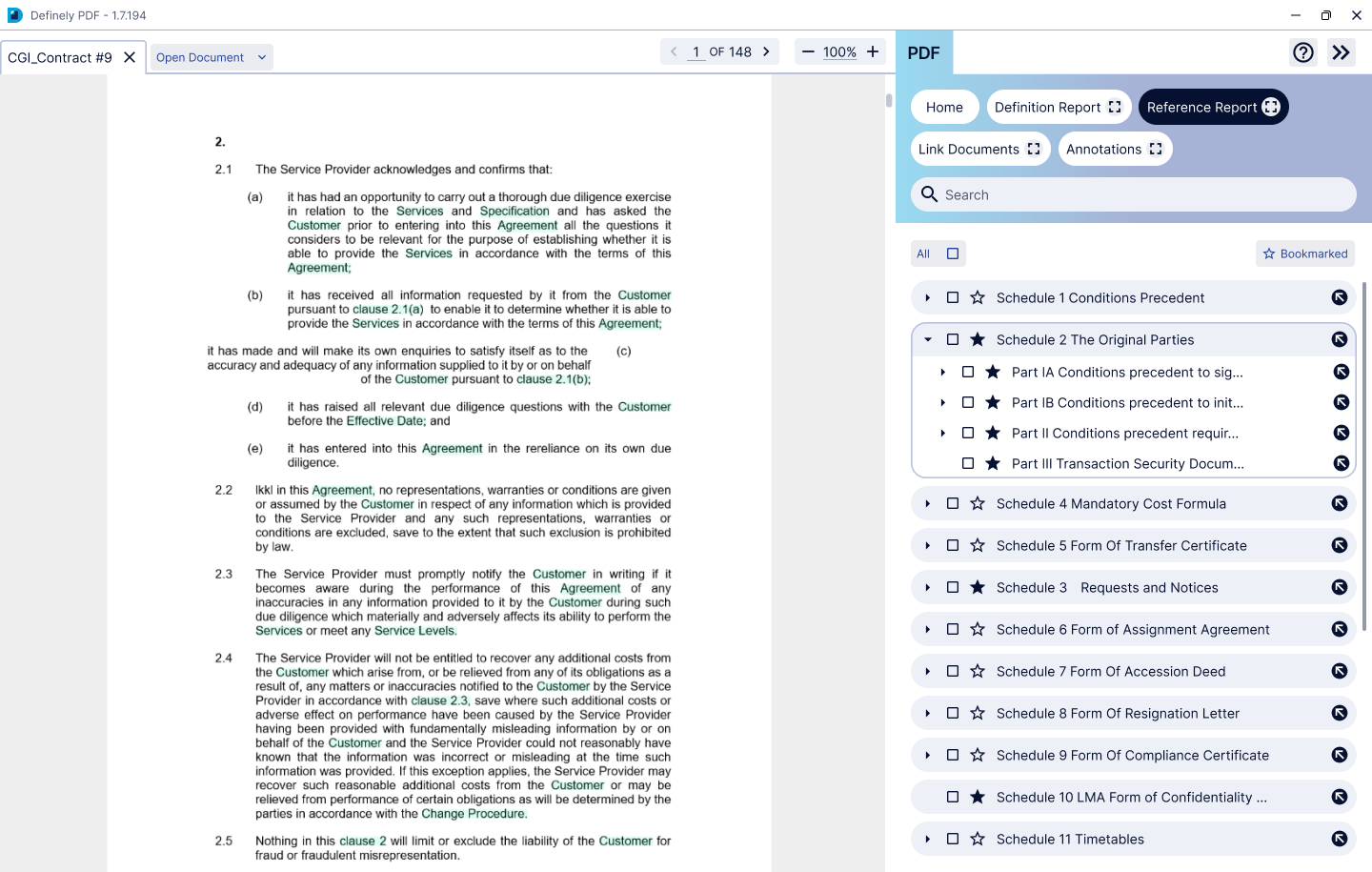Check the Schedule 2 The Original Parties checkbox
The height and width of the screenshot is (872, 1372).
click(x=953, y=339)
